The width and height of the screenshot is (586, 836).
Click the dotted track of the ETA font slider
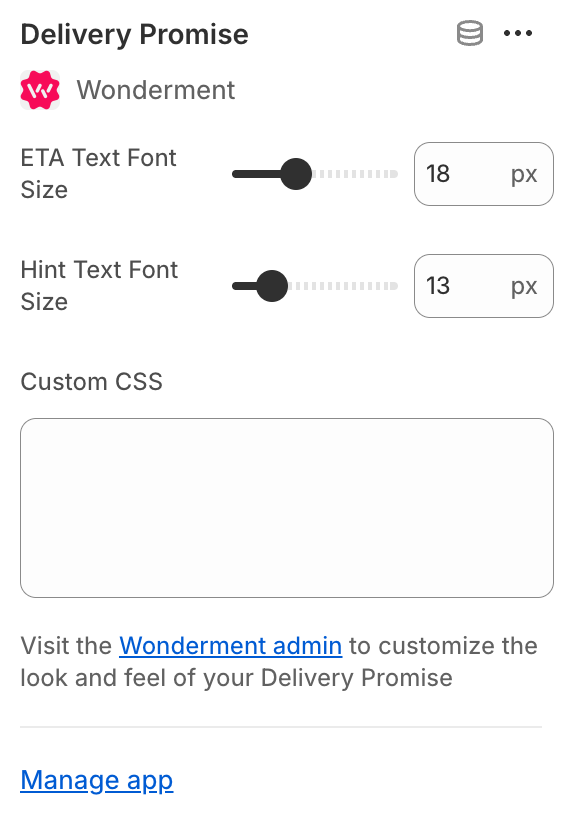point(355,174)
